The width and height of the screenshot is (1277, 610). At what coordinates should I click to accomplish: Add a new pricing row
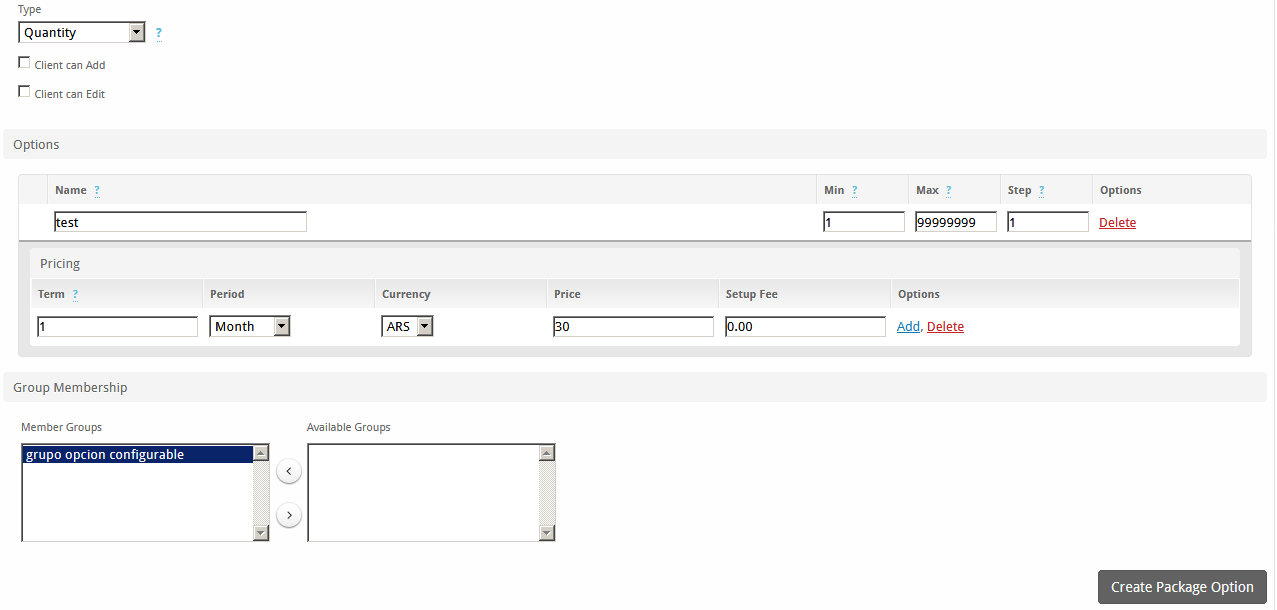tap(908, 327)
